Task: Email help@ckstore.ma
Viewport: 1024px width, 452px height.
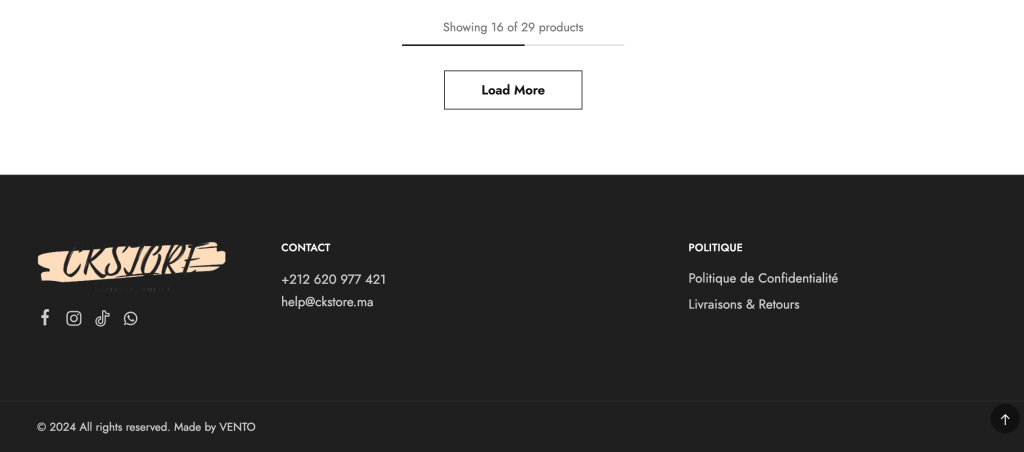Action: pyautogui.click(x=327, y=302)
